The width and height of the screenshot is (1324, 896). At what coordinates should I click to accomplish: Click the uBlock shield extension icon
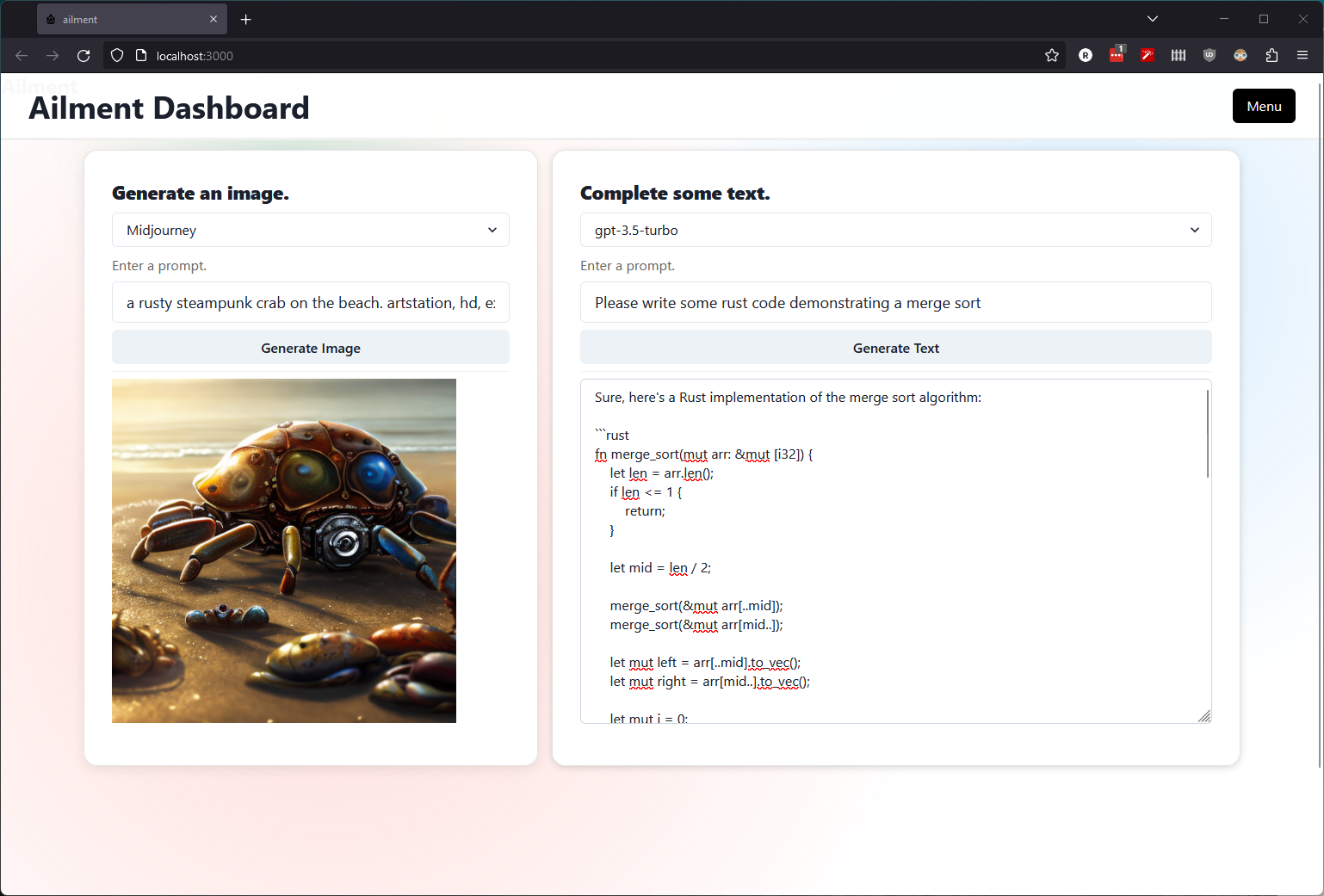1210,56
